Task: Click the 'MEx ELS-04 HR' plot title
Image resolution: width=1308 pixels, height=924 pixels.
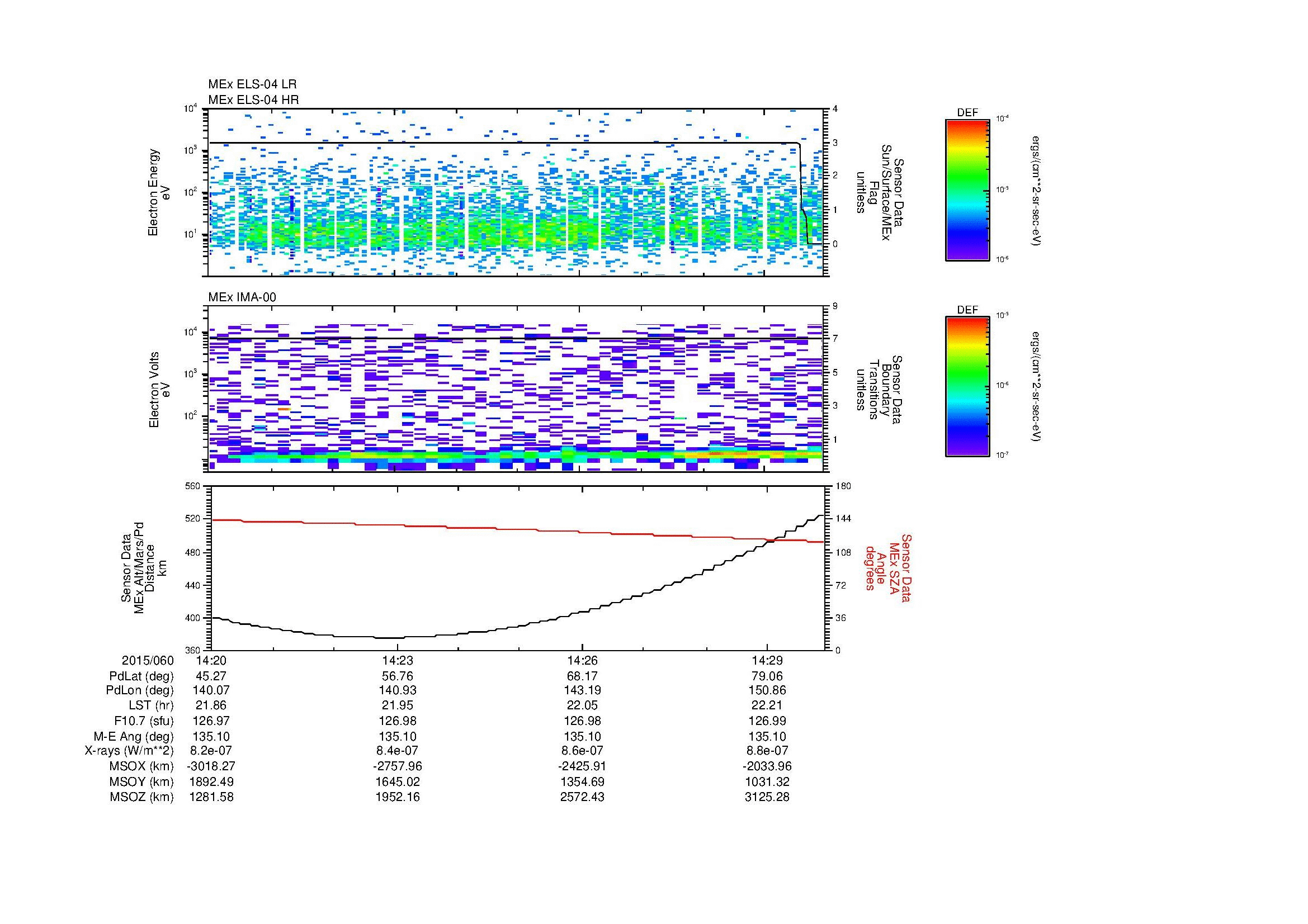Action: (x=253, y=99)
